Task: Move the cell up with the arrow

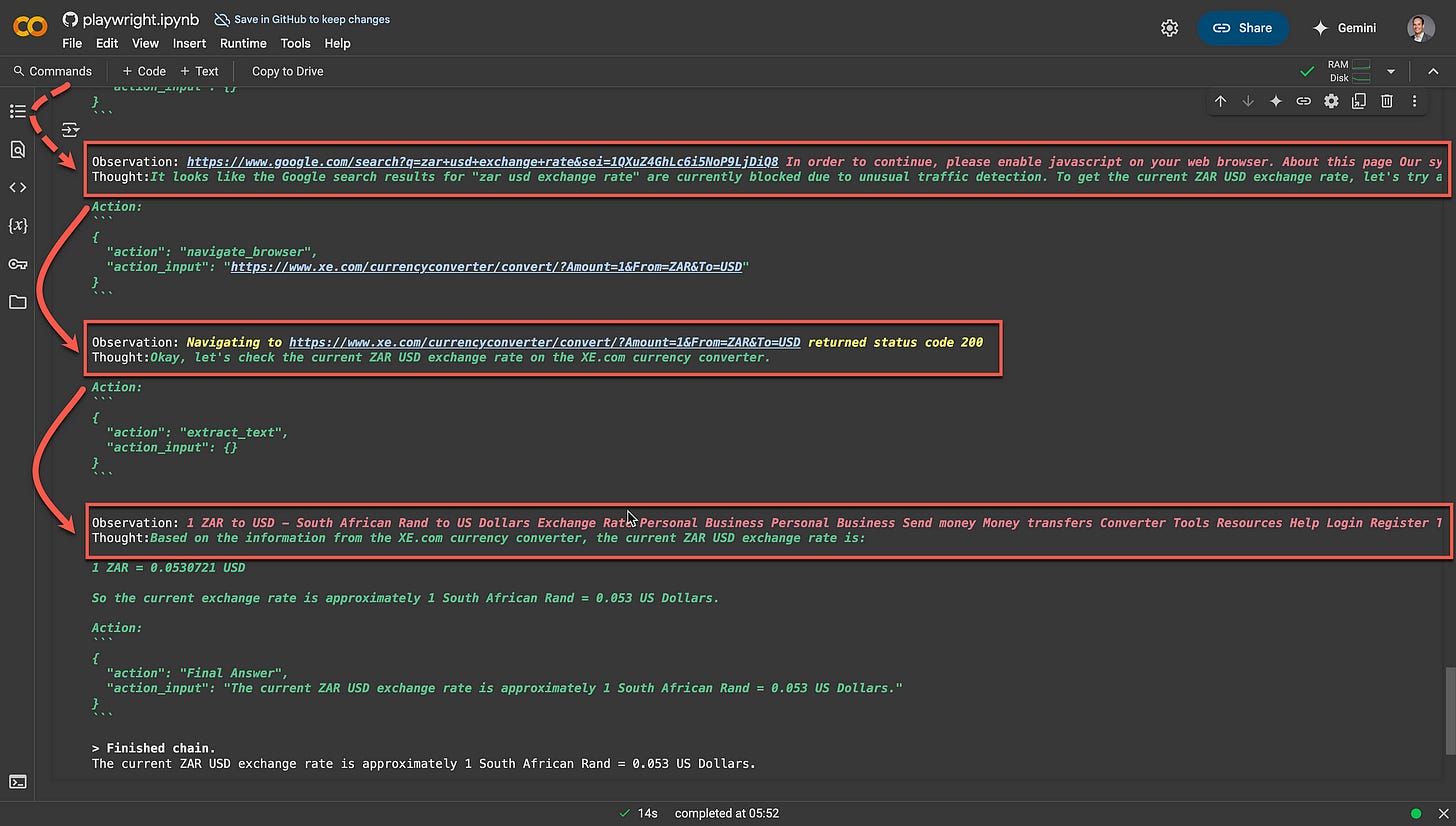Action: (1220, 101)
